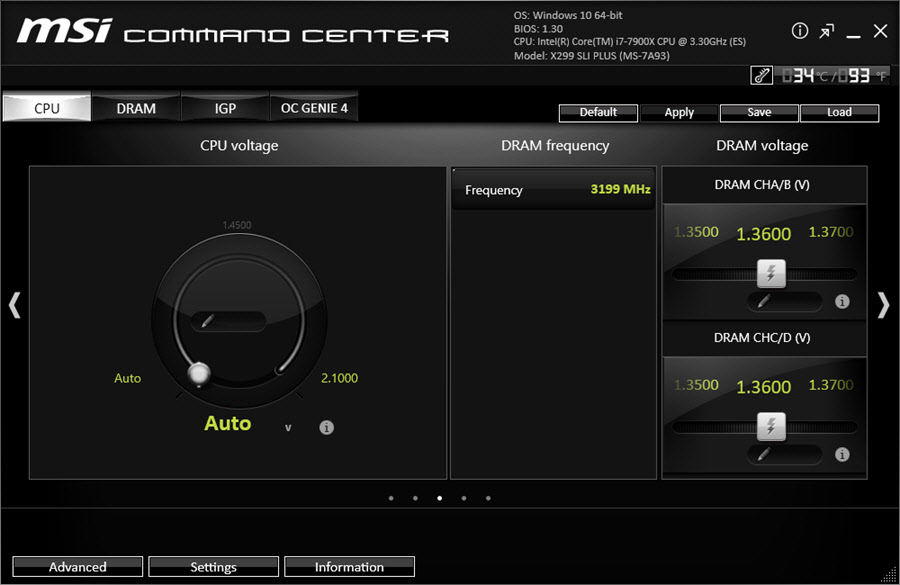Click the pencil edit icon inside CPU voltage dial
The height and width of the screenshot is (585, 900).
click(x=208, y=321)
